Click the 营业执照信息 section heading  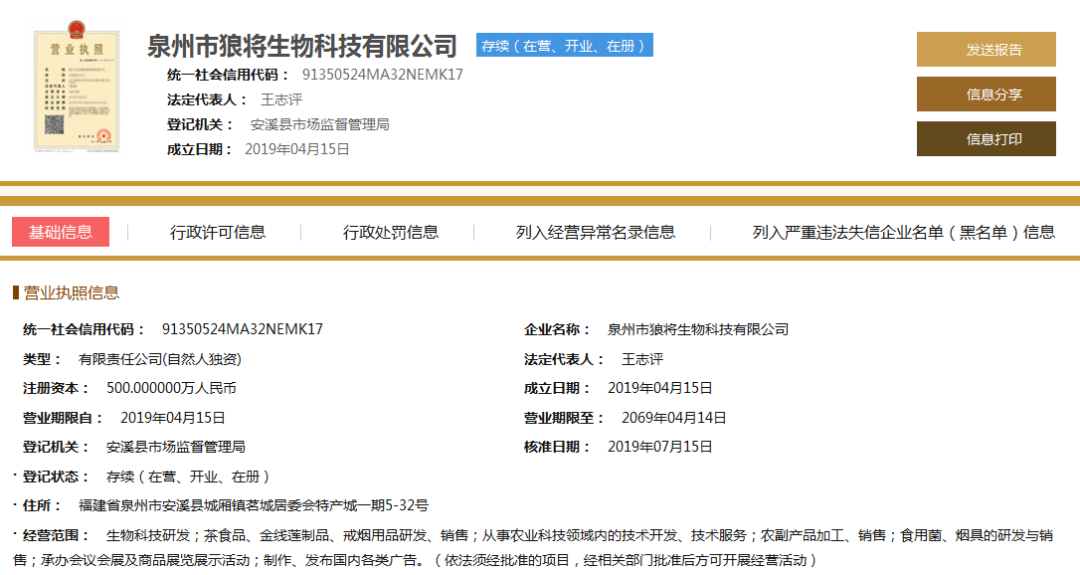point(71,292)
